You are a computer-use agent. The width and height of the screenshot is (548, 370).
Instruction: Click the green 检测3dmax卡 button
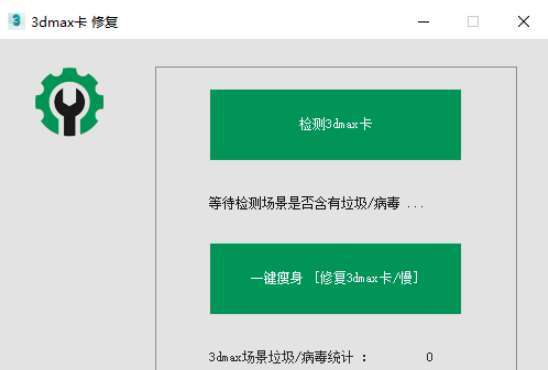(x=335, y=125)
